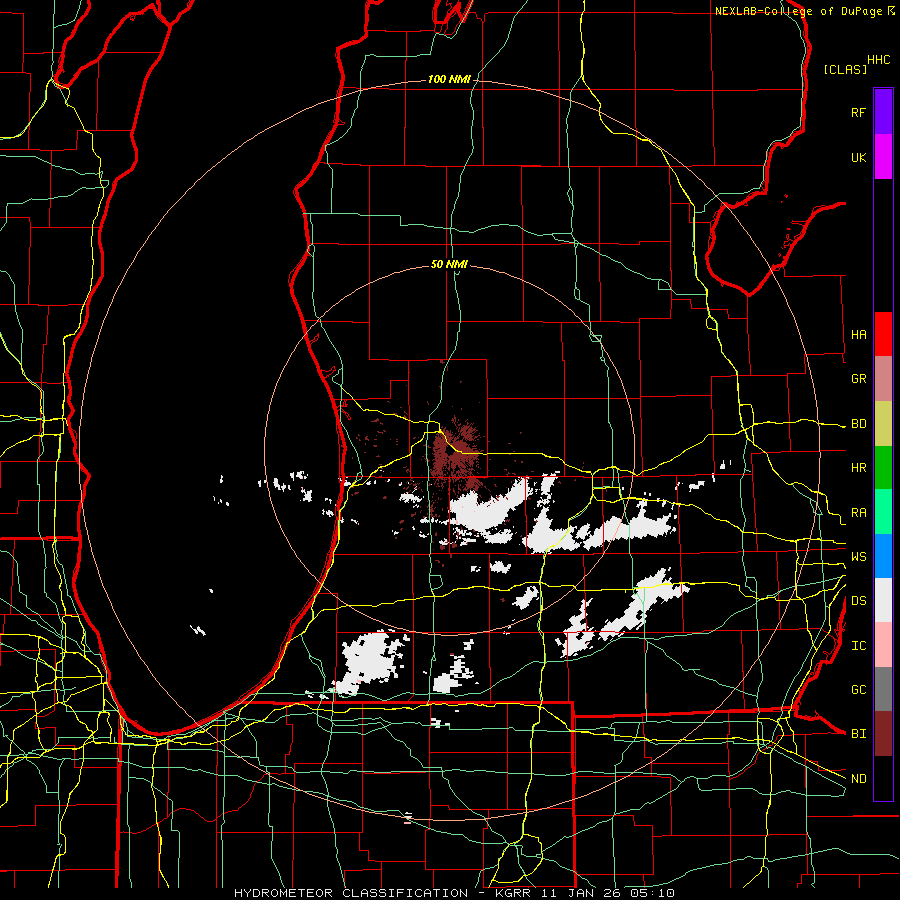Image resolution: width=900 pixels, height=900 pixels.
Task: Click the RA aqua-green legend swatch
Action: pyautogui.click(x=883, y=512)
